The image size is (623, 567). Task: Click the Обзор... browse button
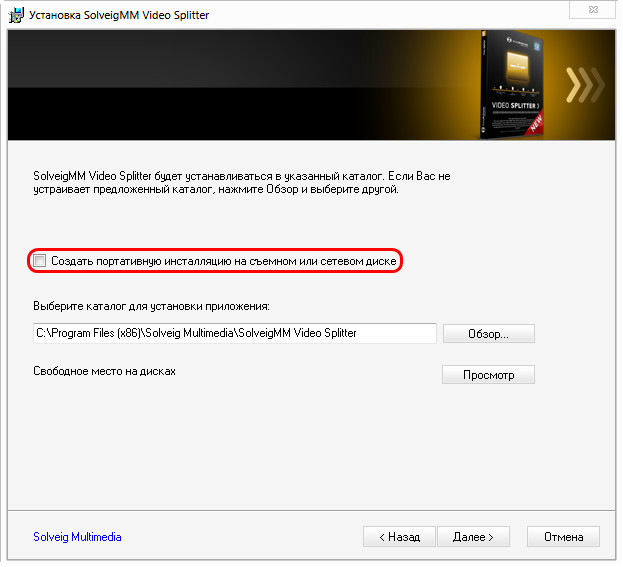coord(488,333)
